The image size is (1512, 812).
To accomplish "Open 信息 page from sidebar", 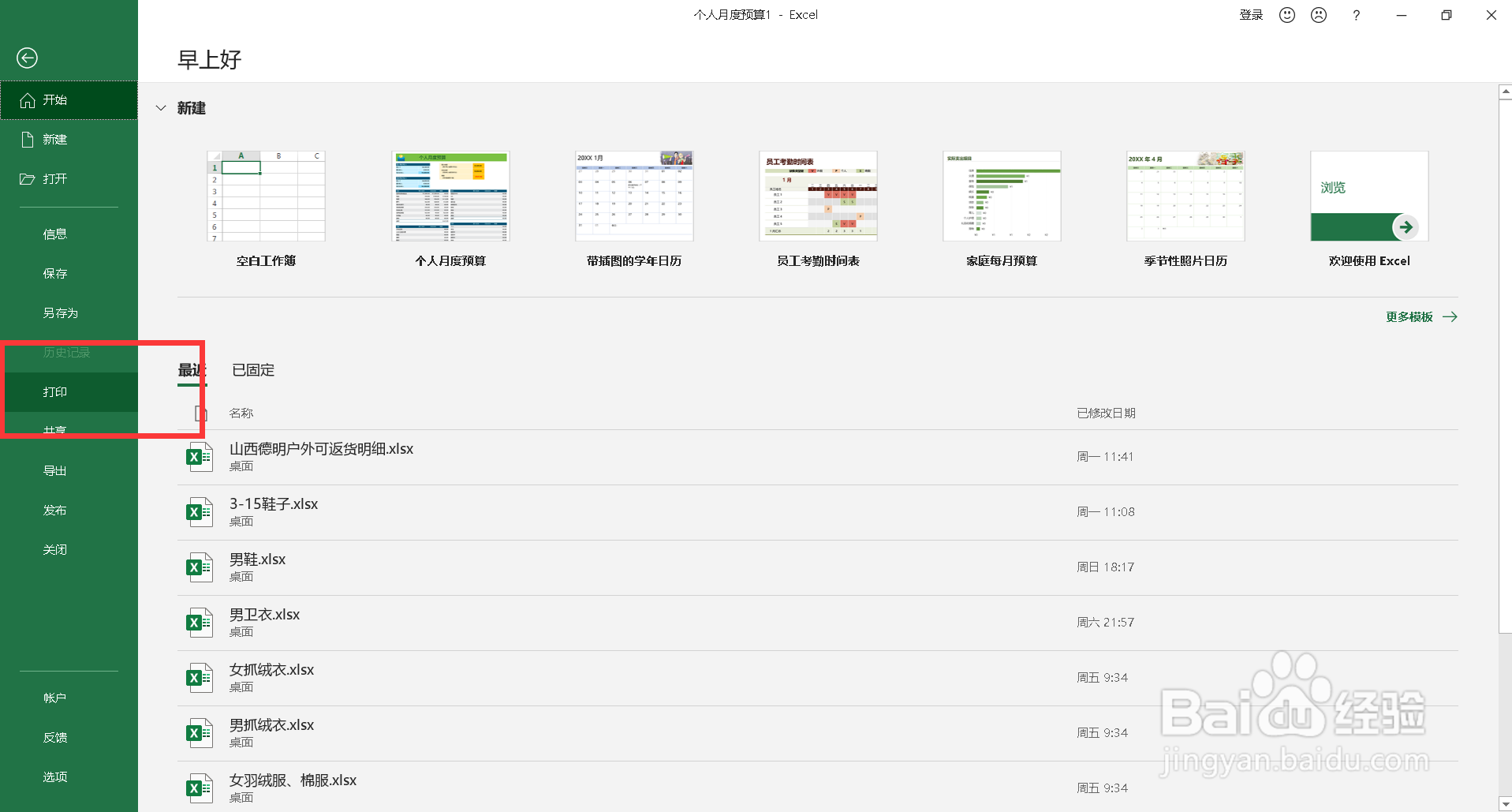I will (69, 234).
